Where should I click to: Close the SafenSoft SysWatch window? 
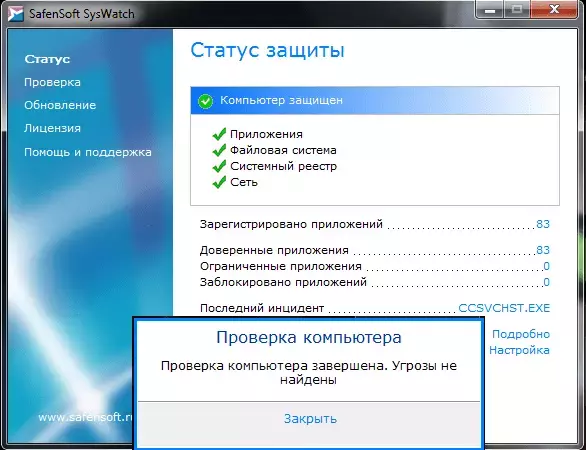pos(554,10)
